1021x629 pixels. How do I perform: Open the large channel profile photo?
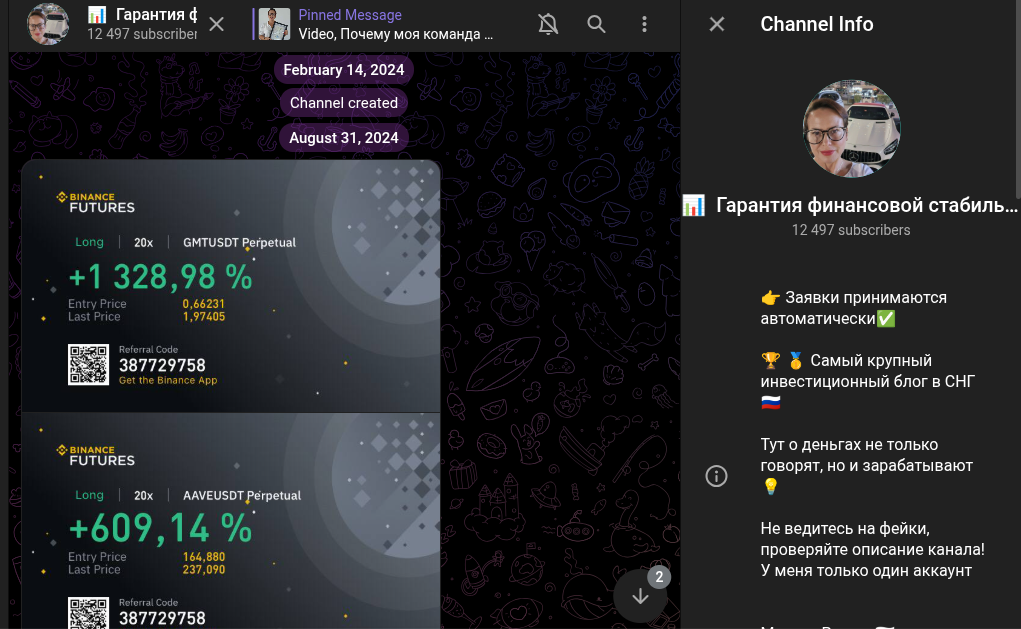(x=851, y=129)
